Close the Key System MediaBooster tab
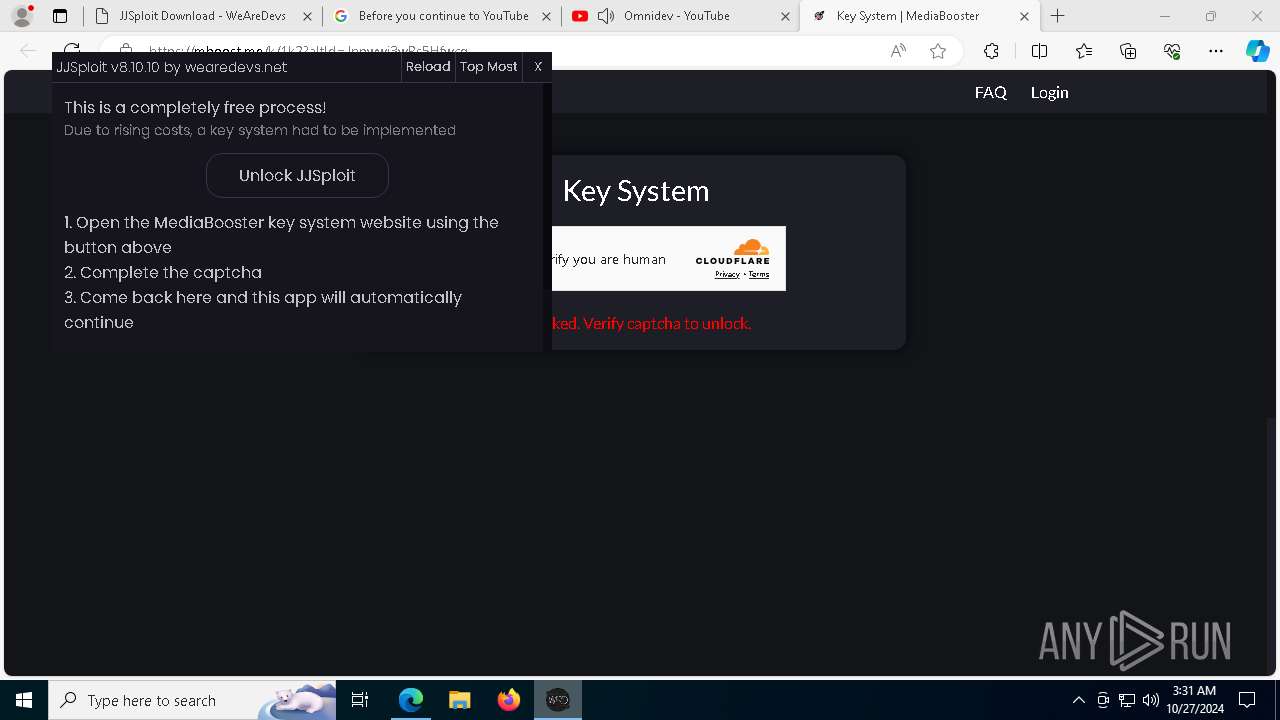 pos(1023,16)
